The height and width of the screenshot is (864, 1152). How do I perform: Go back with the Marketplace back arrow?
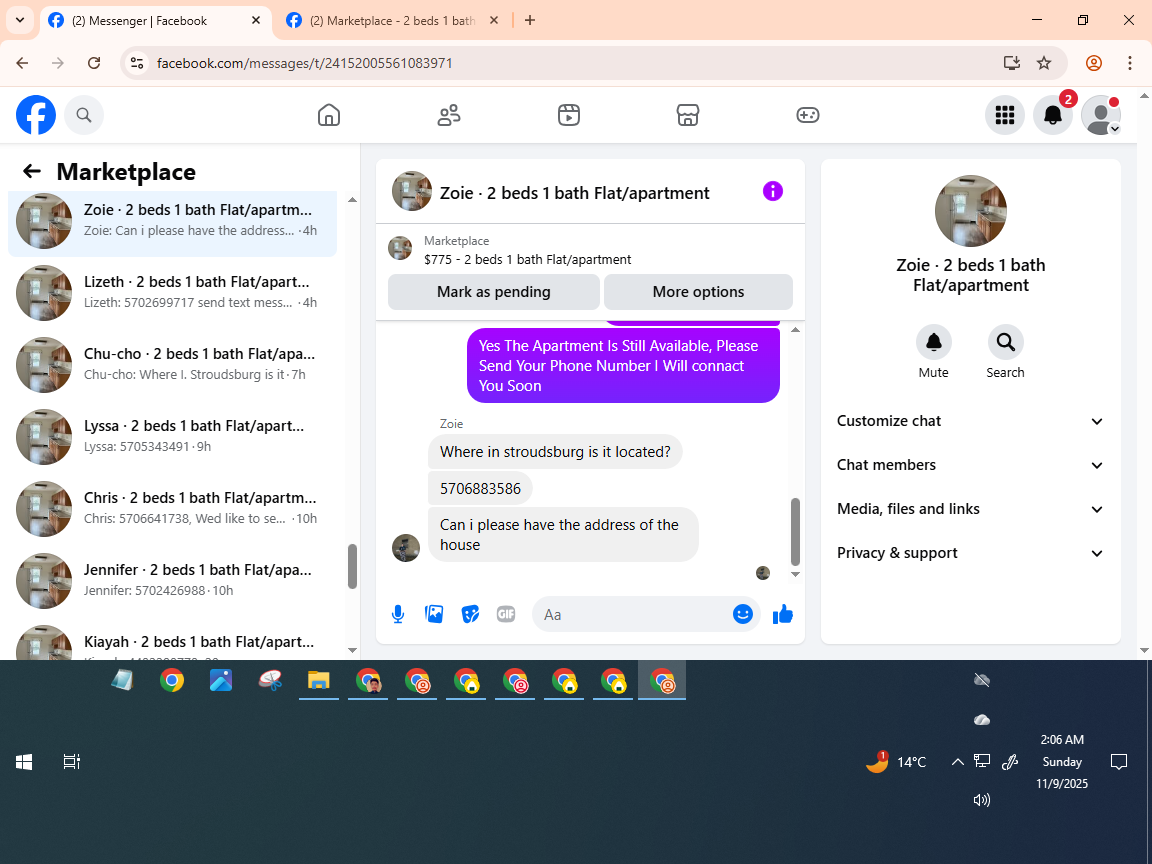(32, 171)
